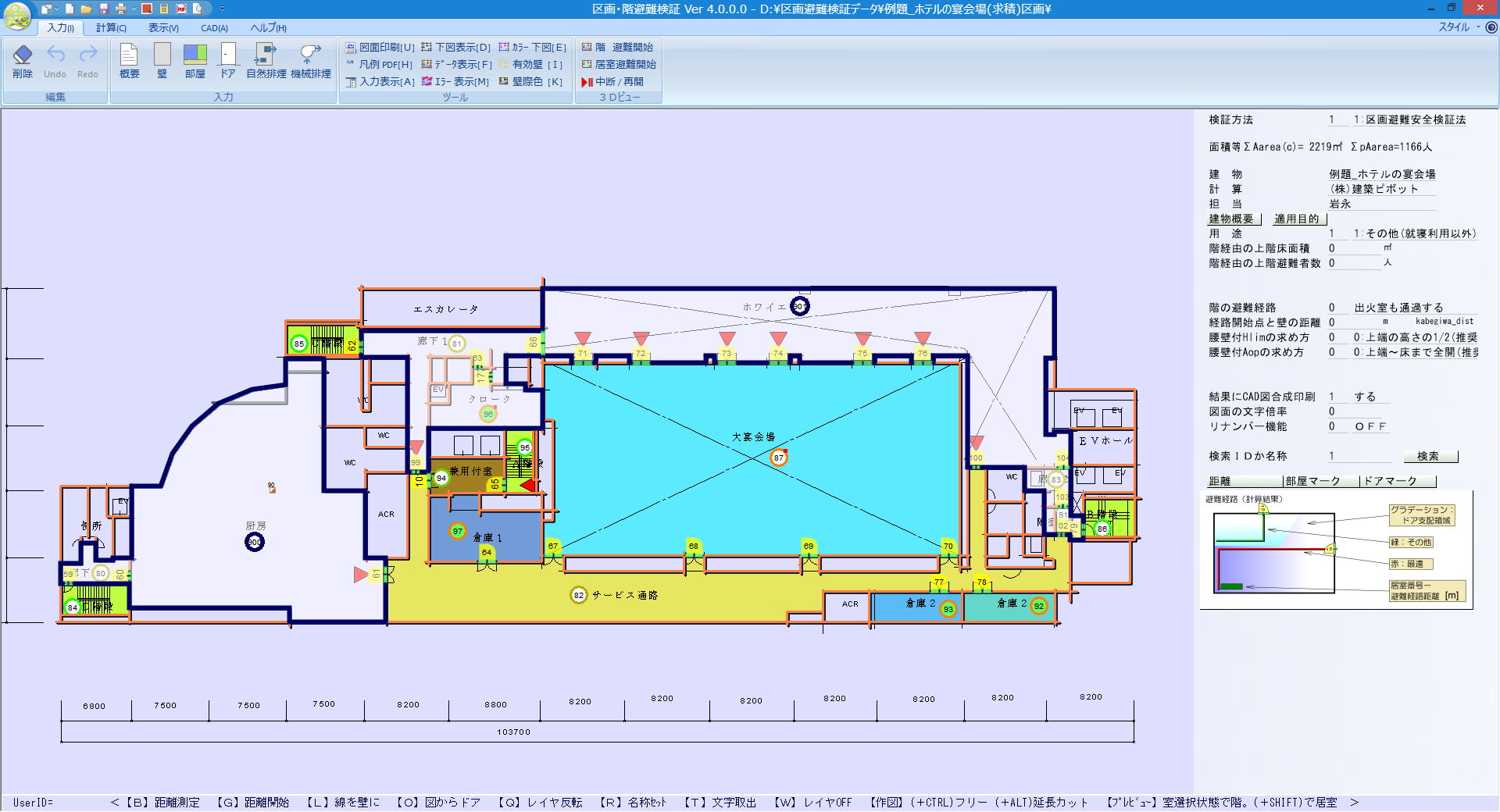This screenshot has height=812, width=1500.
Task: Toggle 下図表示[D] underlay display
Action: pos(456,48)
